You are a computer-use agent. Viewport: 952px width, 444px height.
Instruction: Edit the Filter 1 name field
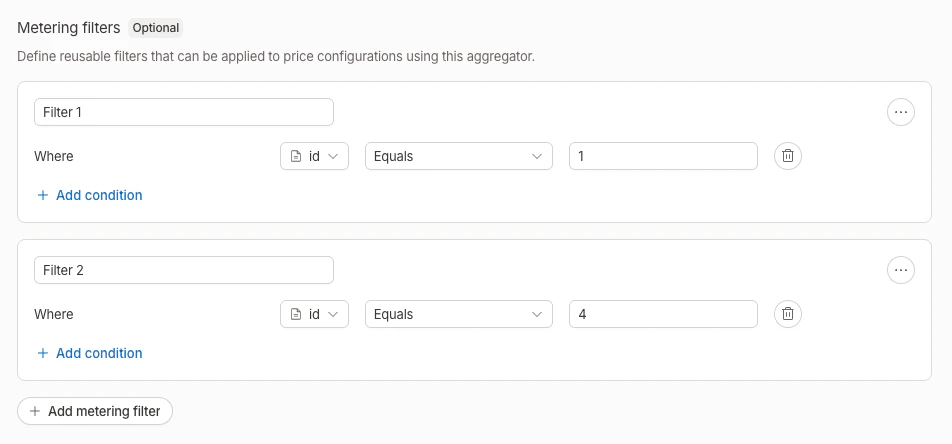184,112
